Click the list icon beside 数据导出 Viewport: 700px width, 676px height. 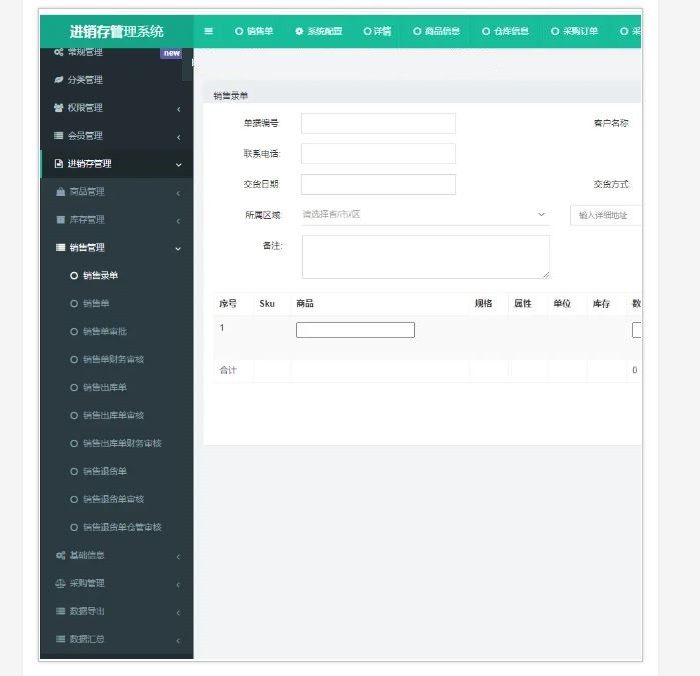(x=61, y=611)
